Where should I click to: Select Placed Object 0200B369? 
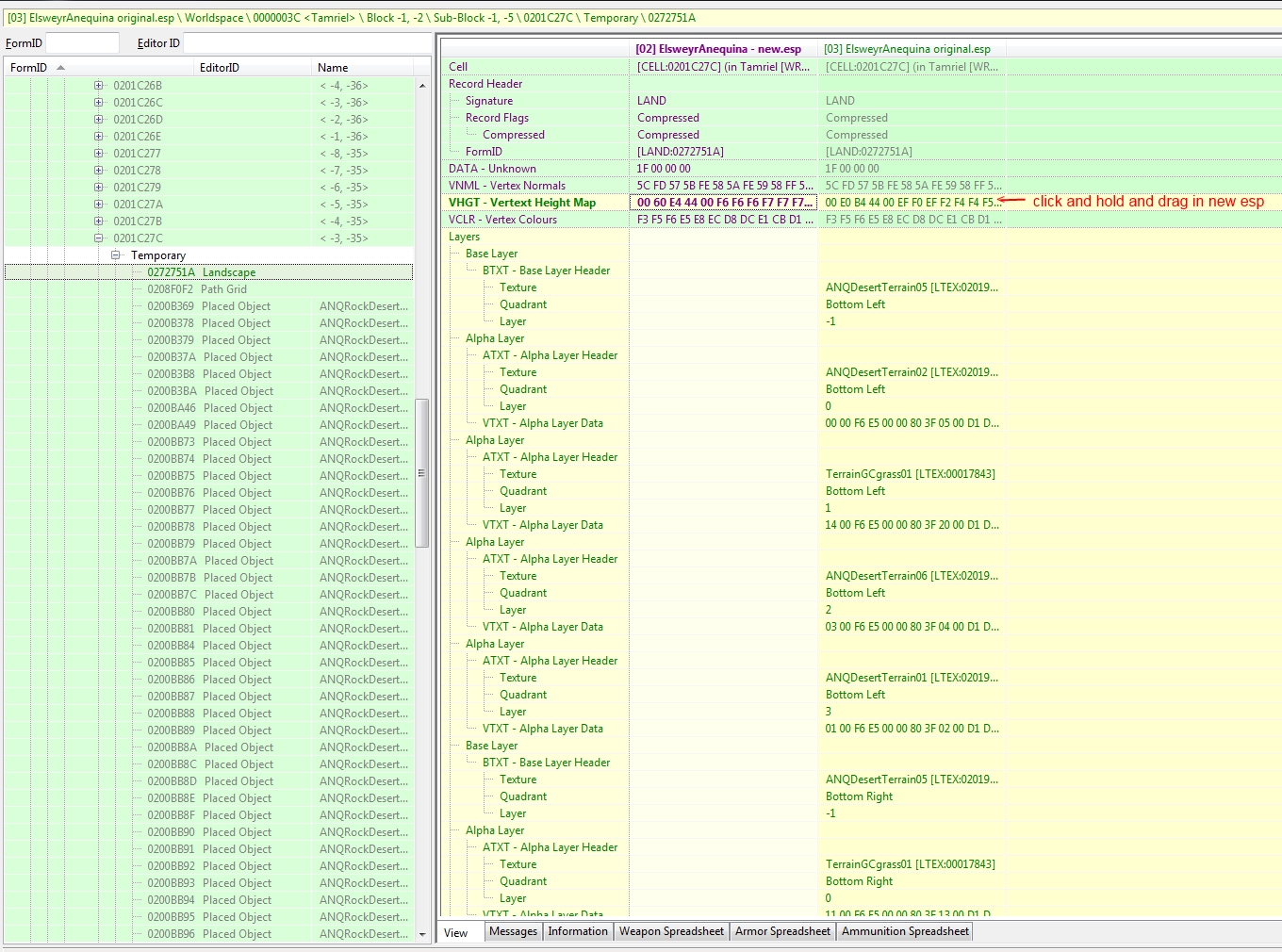pyautogui.click(x=208, y=306)
